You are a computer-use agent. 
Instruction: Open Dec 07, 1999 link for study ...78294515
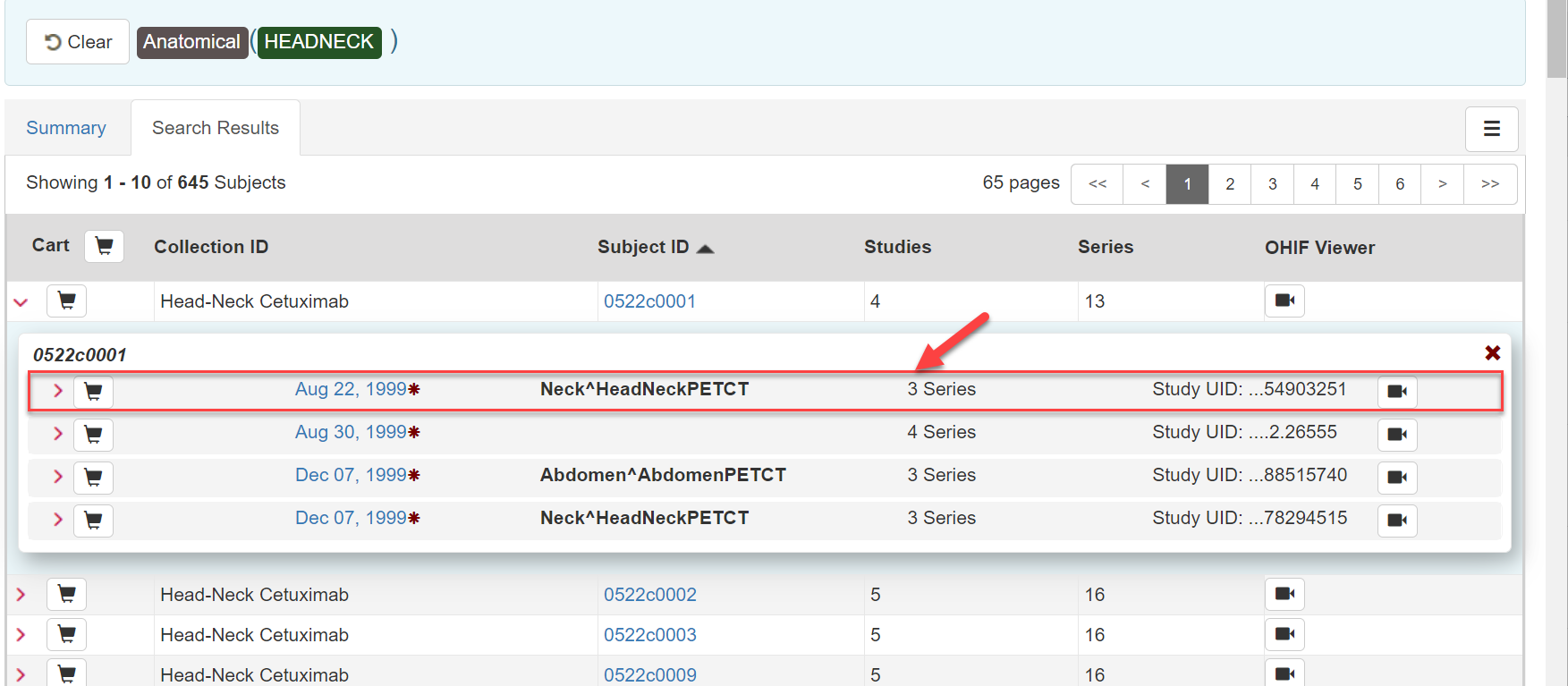(x=352, y=518)
